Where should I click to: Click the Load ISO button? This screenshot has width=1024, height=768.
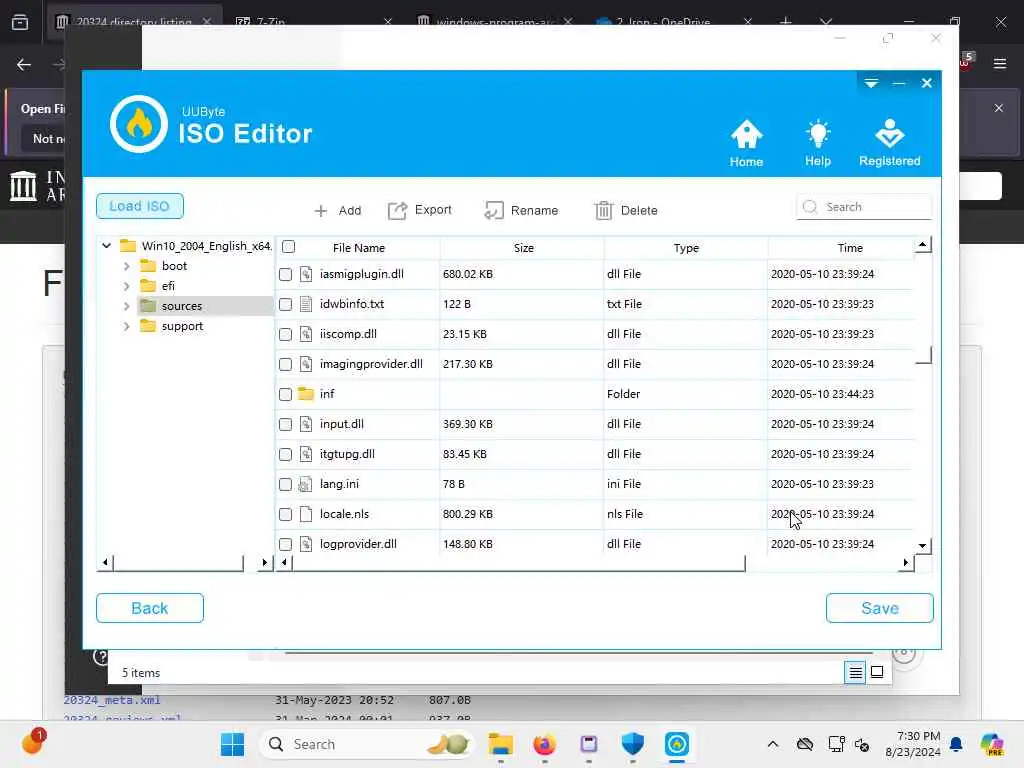tap(140, 206)
